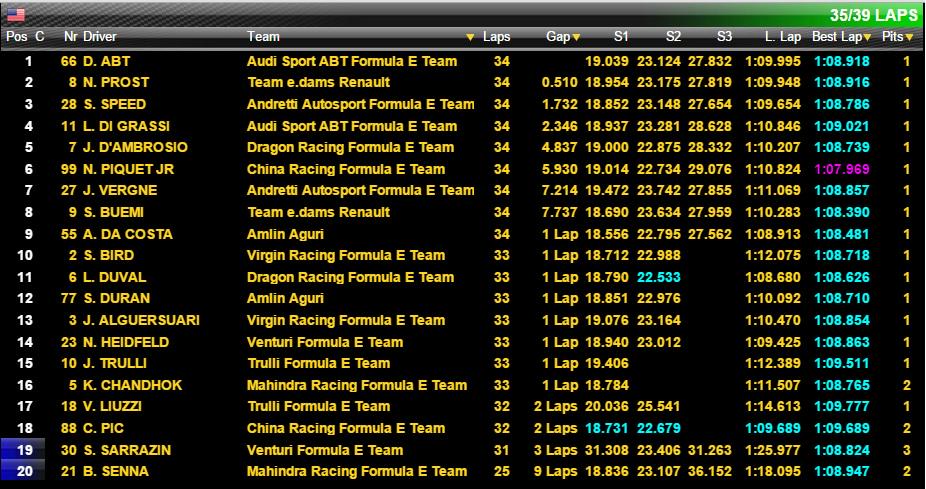The width and height of the screenshot is (926, 489).
Task: Select driver S. SARRAZIN
Action: click(127, 451)
